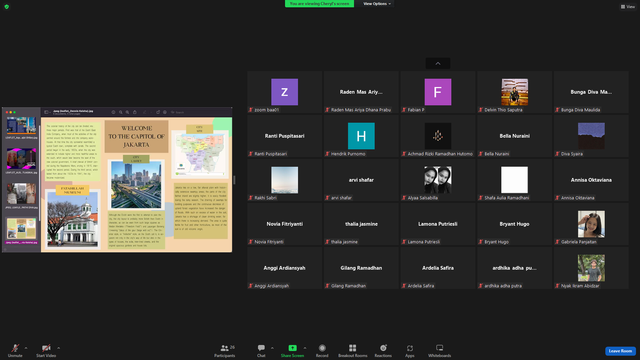This screenshot has height=360, width=640.
Task: Unmute the microphone in Zoom toolbar
Action: (15, 350)
